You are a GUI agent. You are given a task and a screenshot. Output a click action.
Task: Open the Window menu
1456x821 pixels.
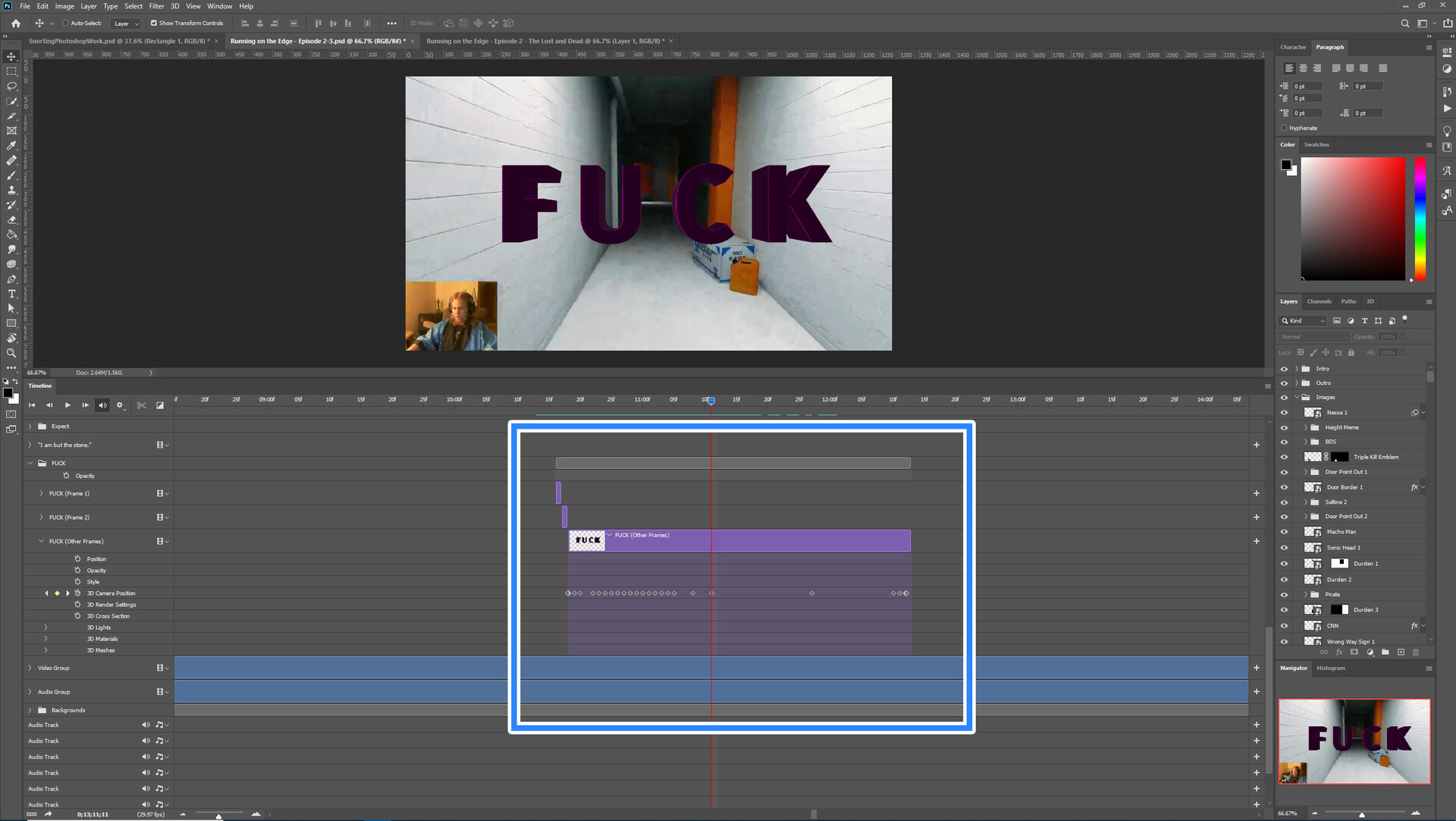click(219, 6)
